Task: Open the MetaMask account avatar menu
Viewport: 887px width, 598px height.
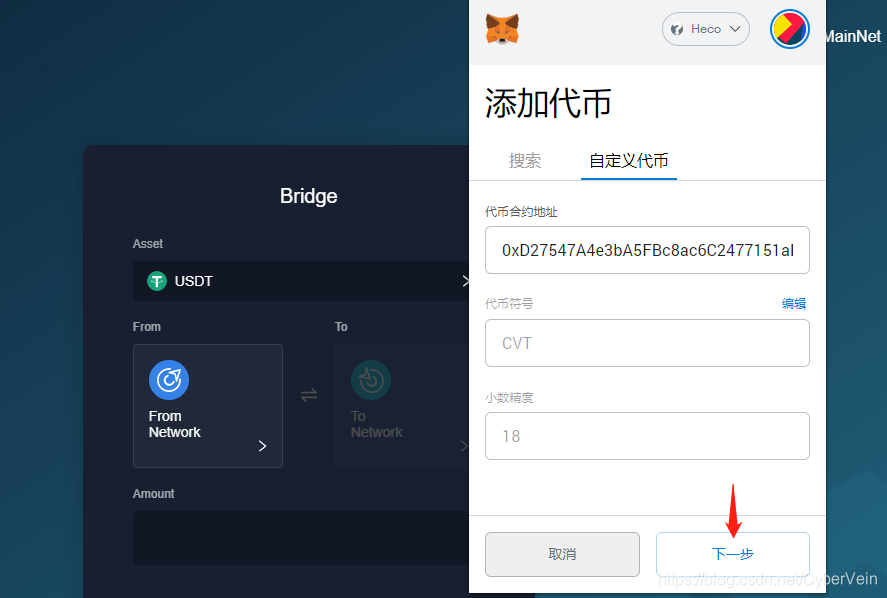Action: (x=789, y=29)
